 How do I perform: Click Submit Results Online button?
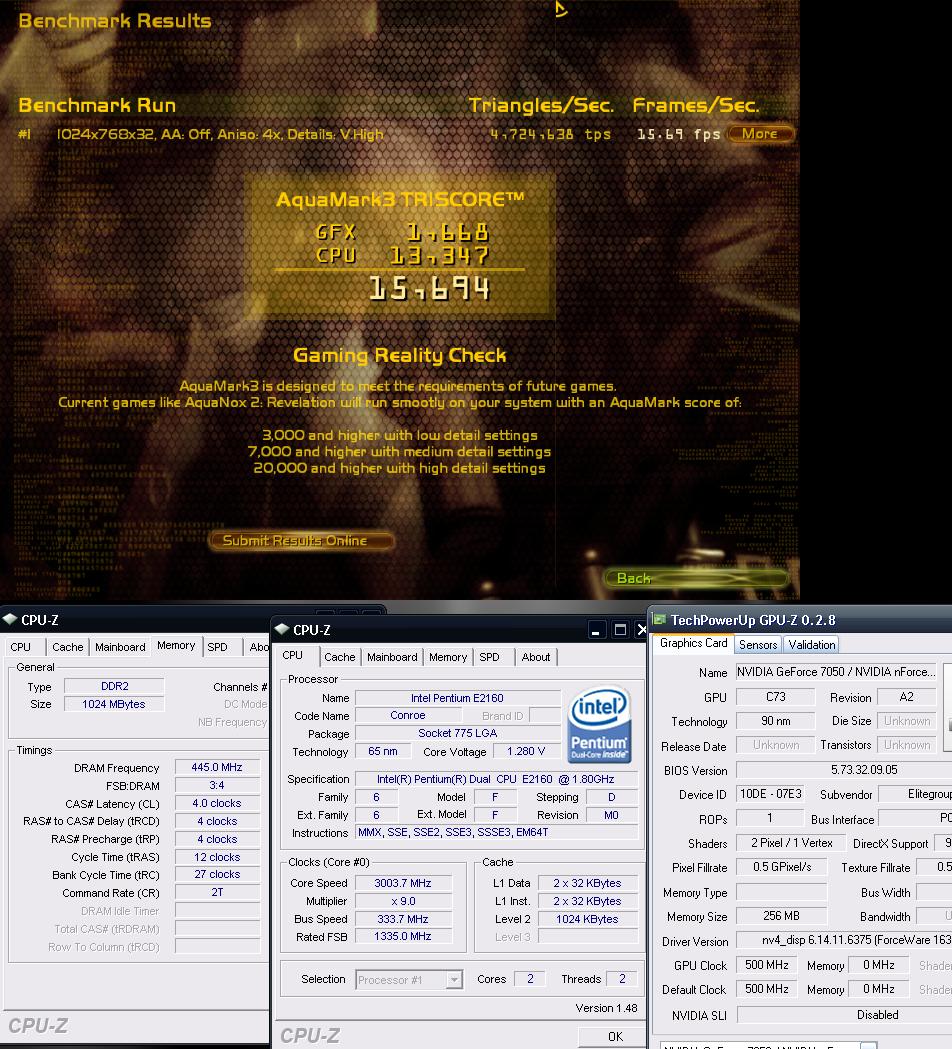coord(301,541)
